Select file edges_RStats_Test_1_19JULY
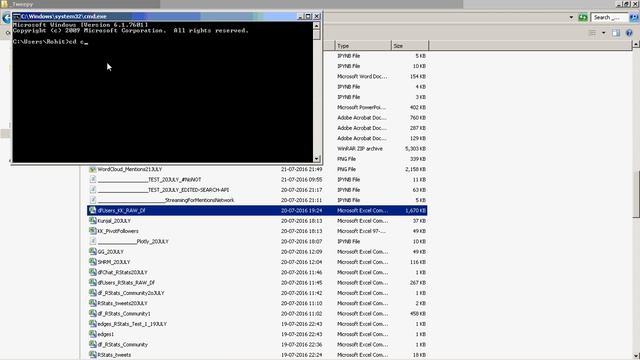 (132, 324)
